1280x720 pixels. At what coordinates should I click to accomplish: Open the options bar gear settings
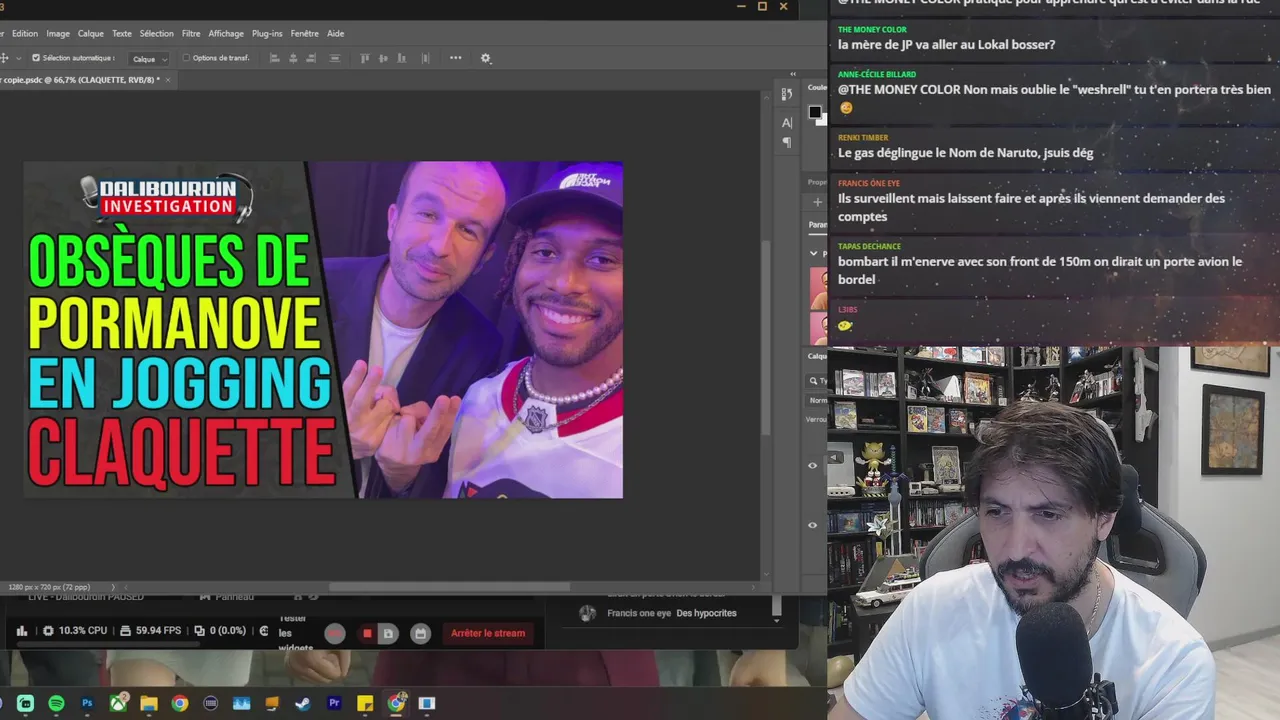(x=486, y=58)
